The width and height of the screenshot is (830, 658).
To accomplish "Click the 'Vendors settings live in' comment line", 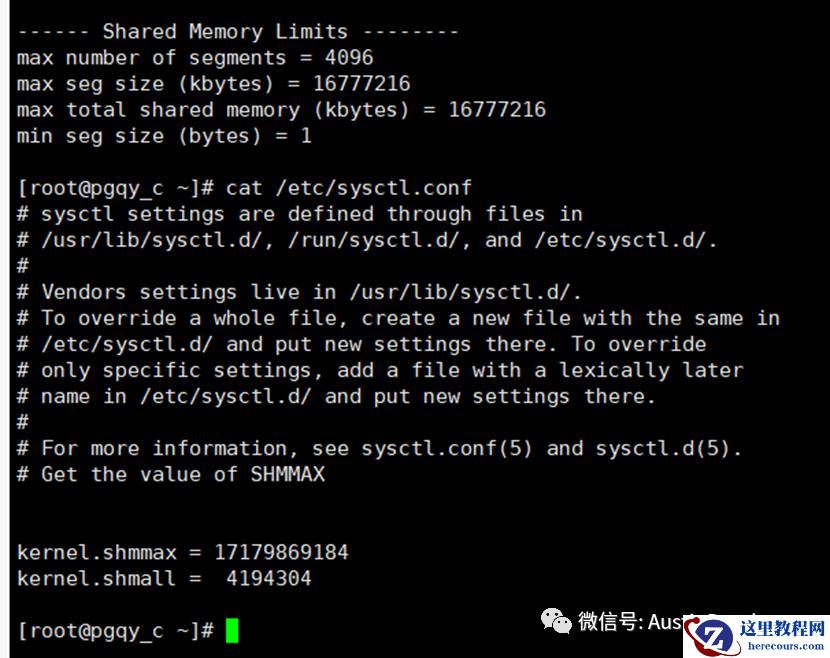I will (299, 292).
